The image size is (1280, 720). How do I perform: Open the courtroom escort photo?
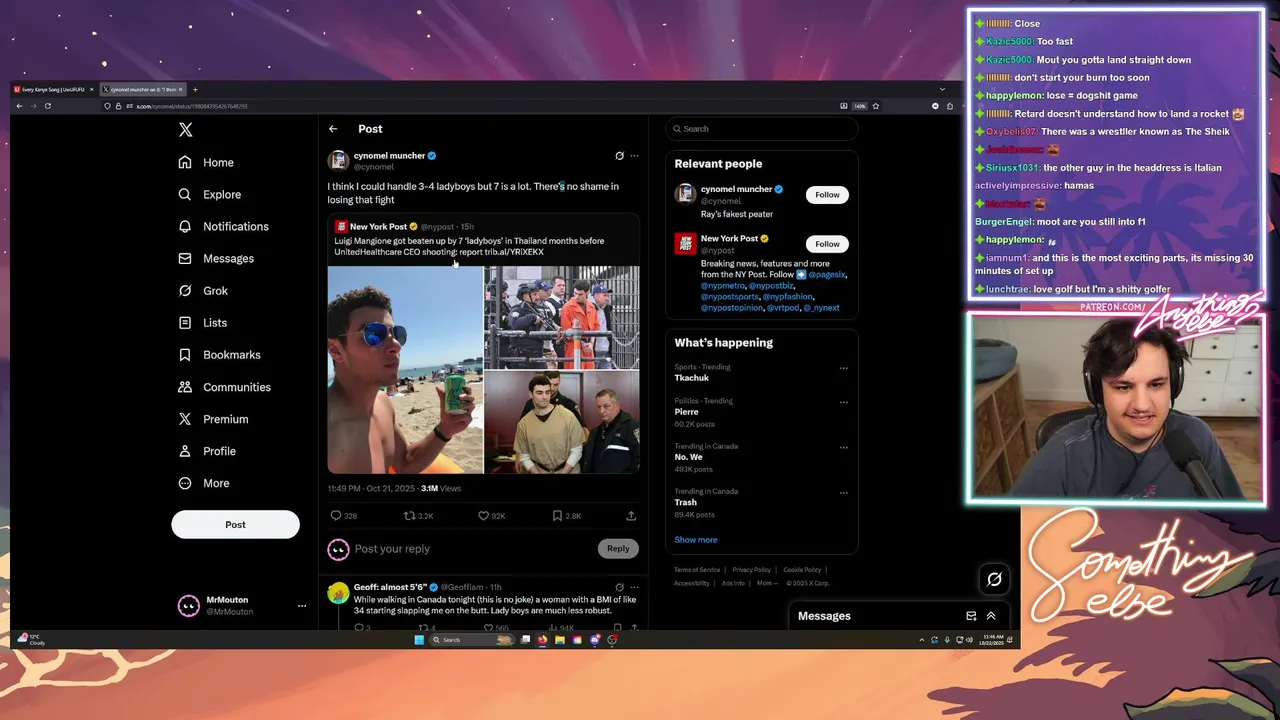point(562,422)
